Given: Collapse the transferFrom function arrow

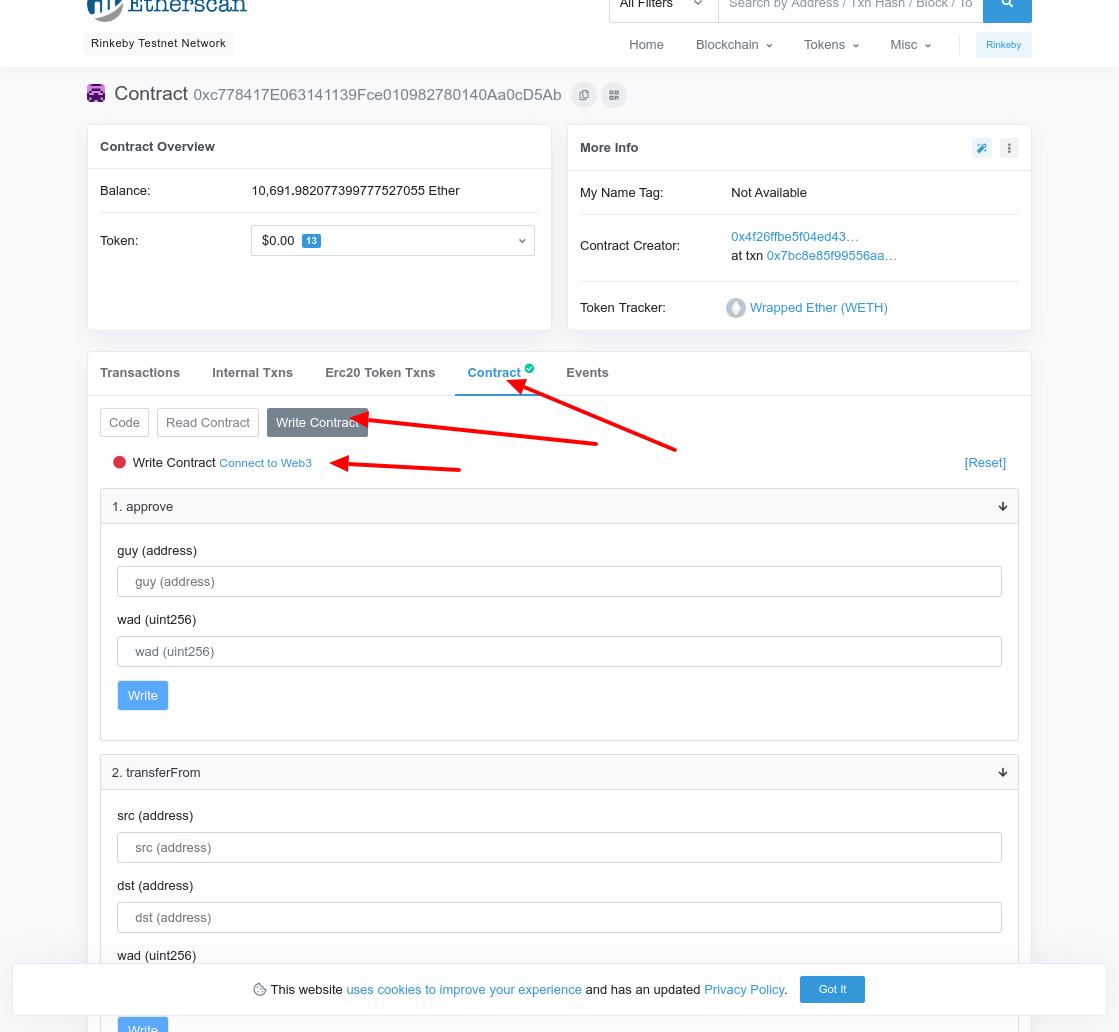Looking at the screenshot, I should (1002, 773).
